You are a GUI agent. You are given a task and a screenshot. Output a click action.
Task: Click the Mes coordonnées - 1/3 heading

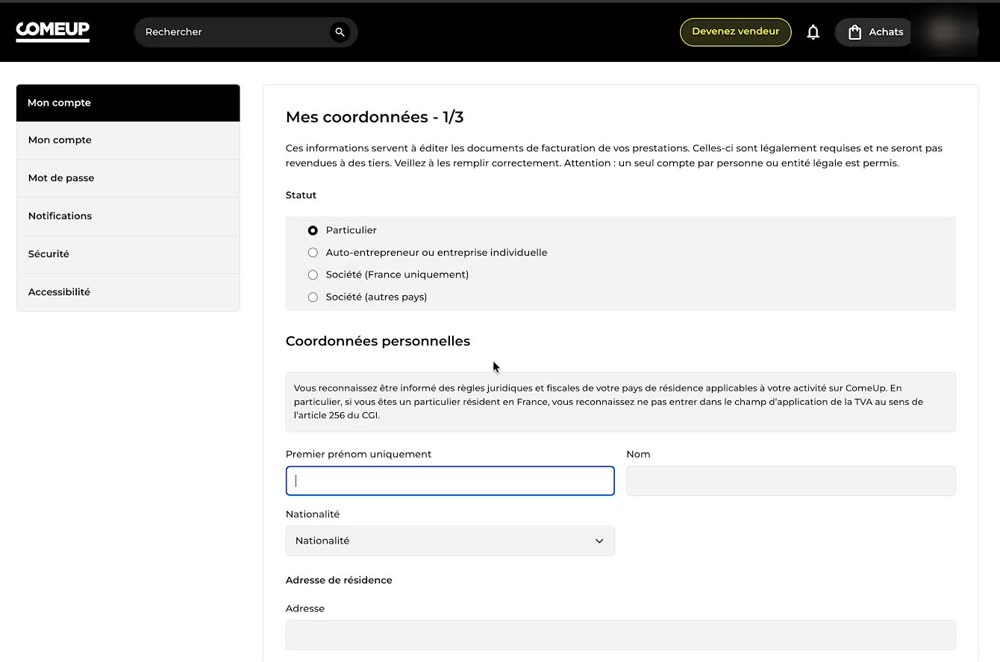click(374, 117)
